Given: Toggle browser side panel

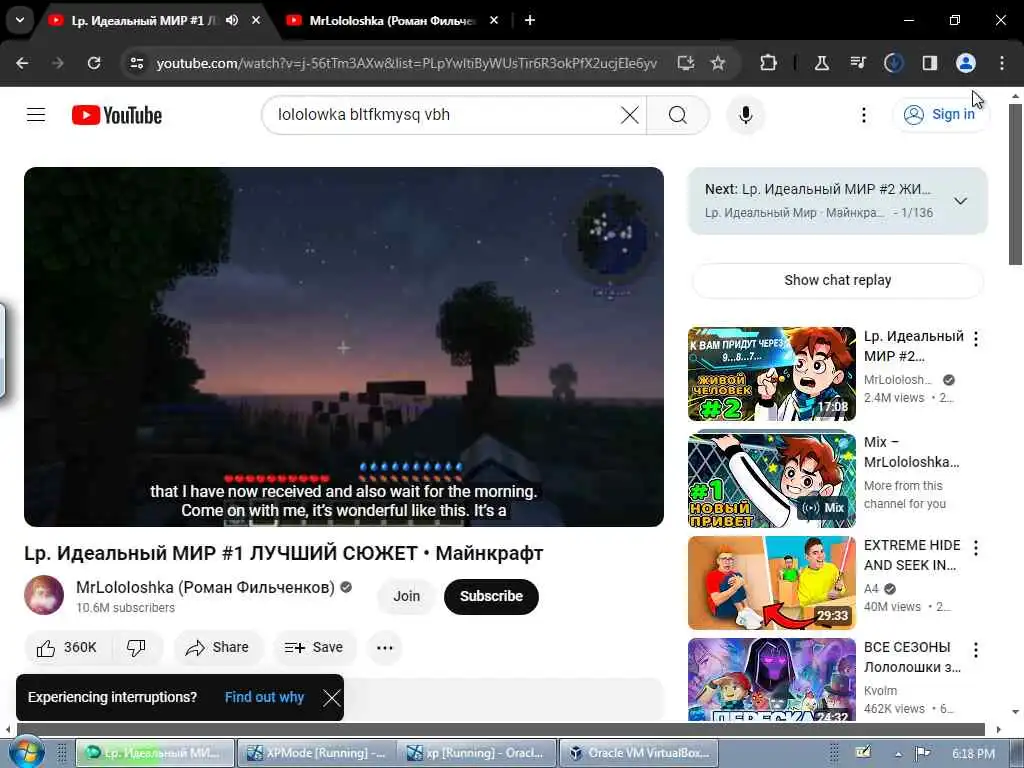Looking at the screenshot, I should click(x=930, y=63).
